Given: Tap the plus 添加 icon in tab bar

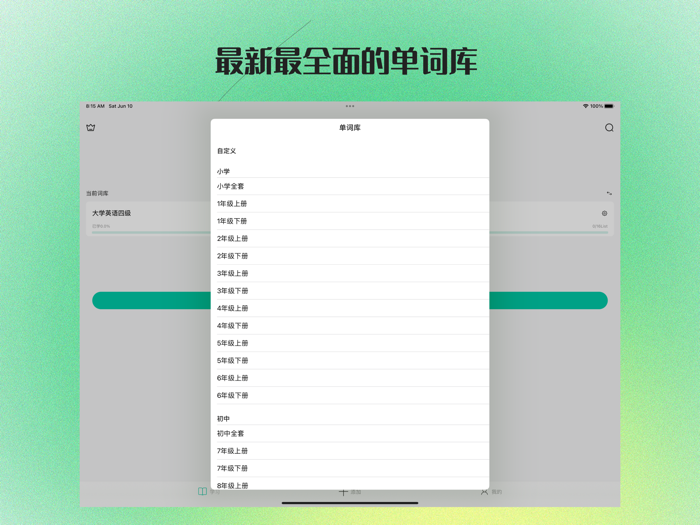Looking at the screenshot, I should 343,492.
